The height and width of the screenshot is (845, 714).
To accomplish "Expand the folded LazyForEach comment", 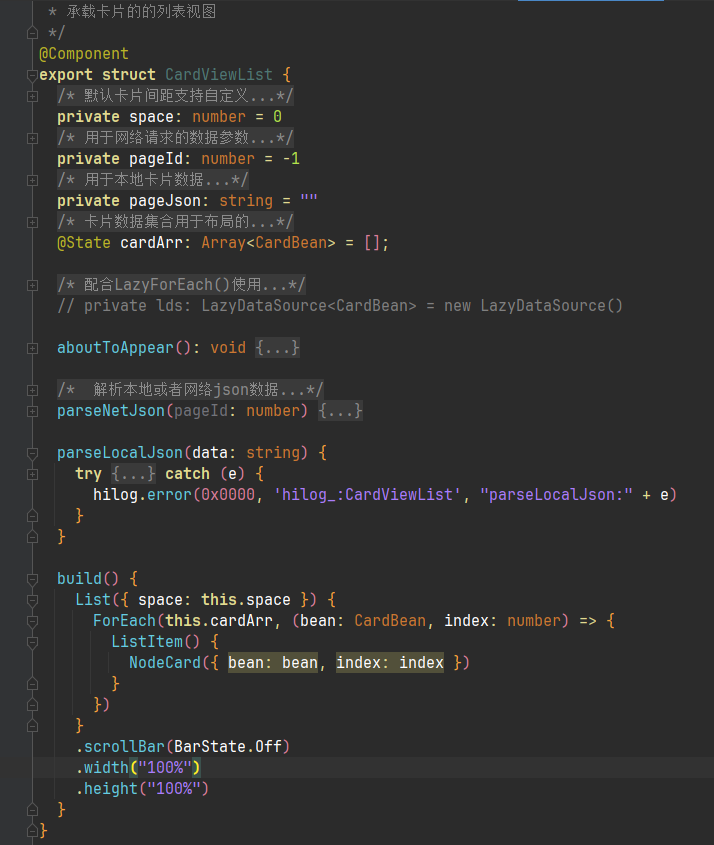I will [32, 285].
